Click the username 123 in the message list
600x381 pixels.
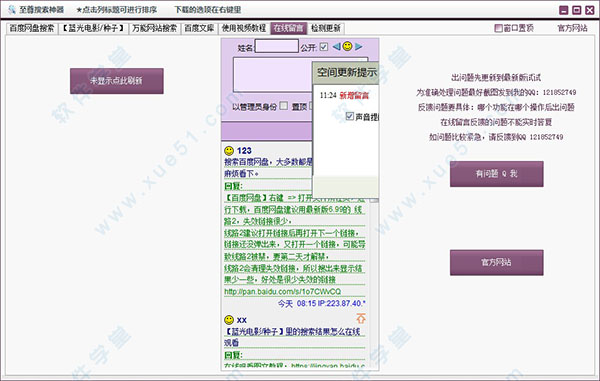coord(244,151)
